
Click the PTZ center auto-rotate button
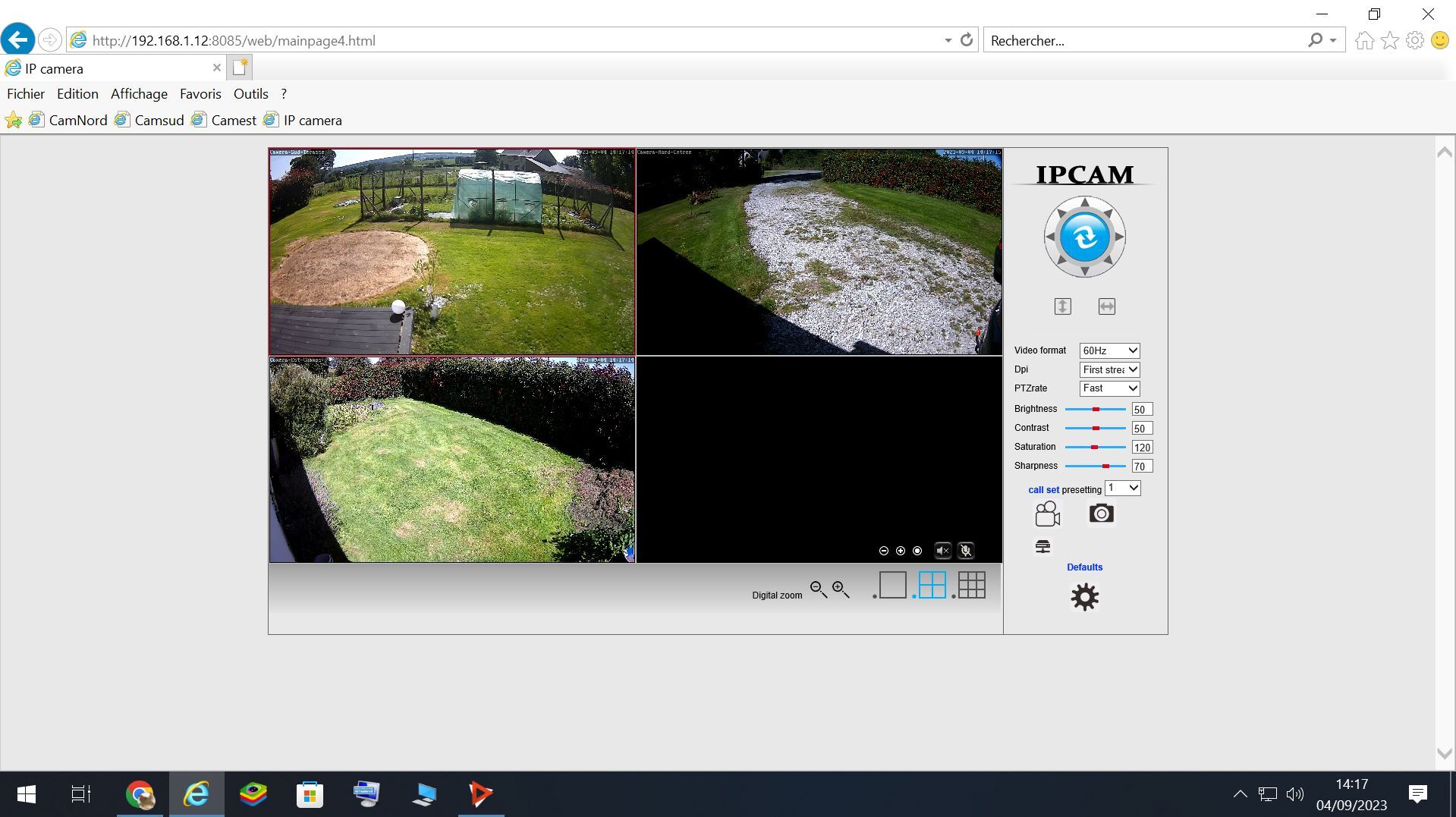click(1084, 237)
